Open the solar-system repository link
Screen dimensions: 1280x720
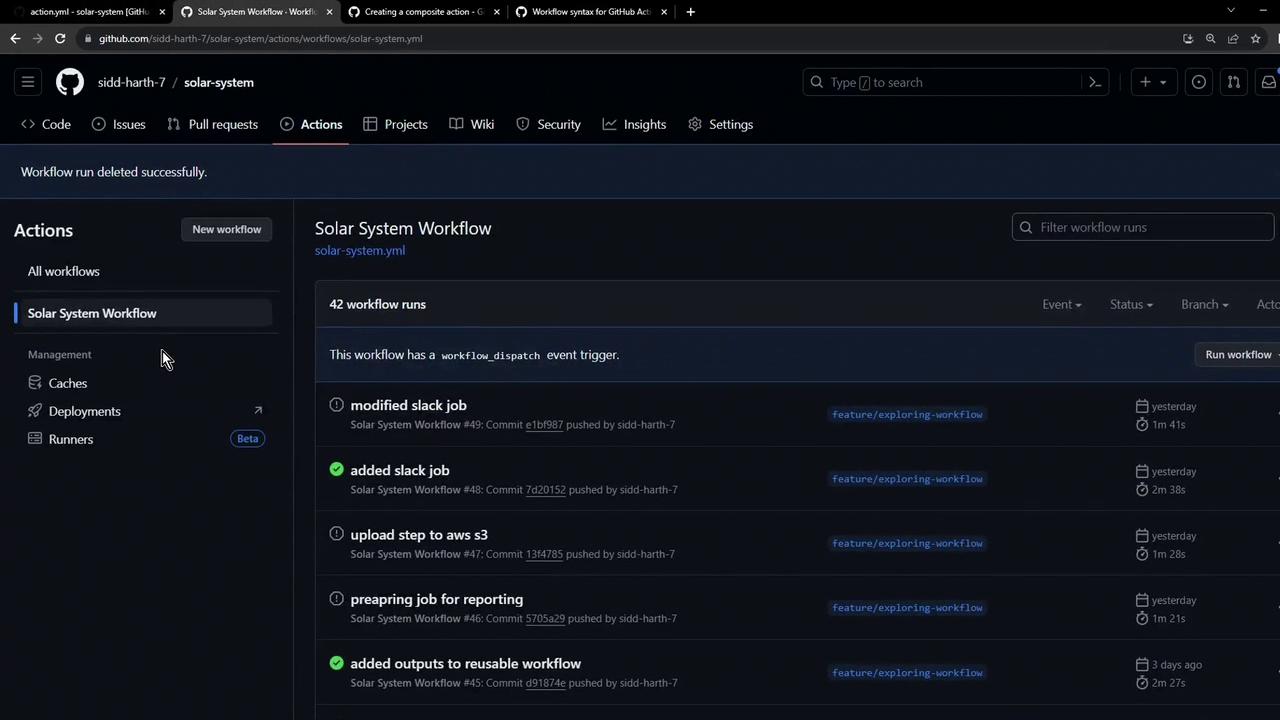coord(219,82)
